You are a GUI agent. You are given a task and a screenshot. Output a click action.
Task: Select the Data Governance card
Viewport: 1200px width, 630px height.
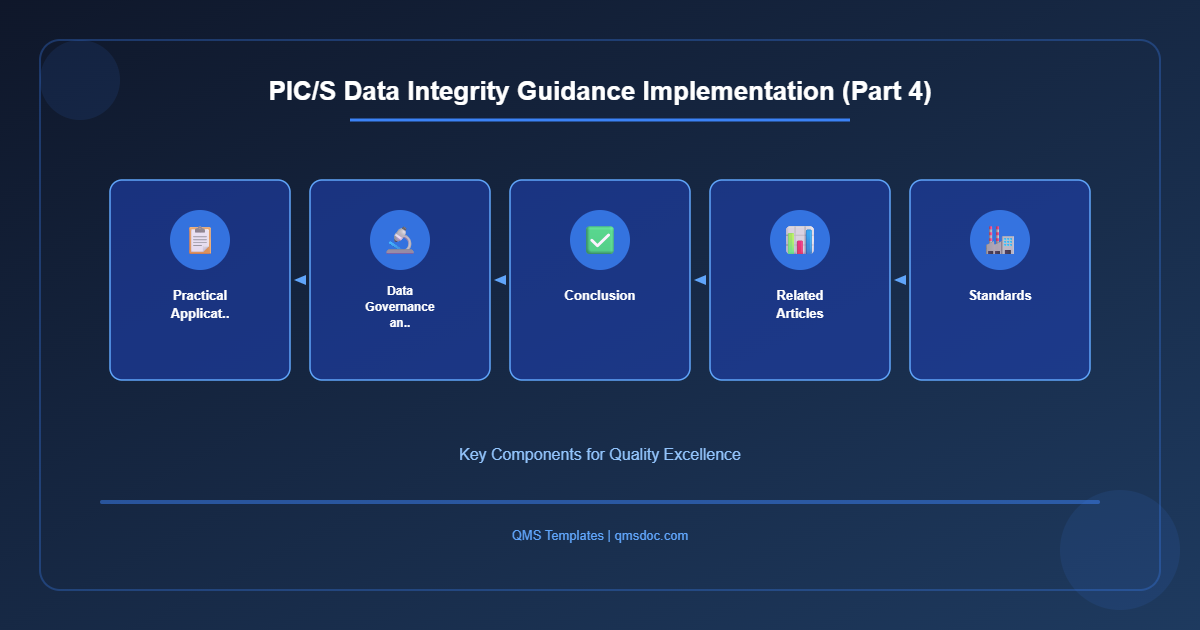[x=400, y=350]
